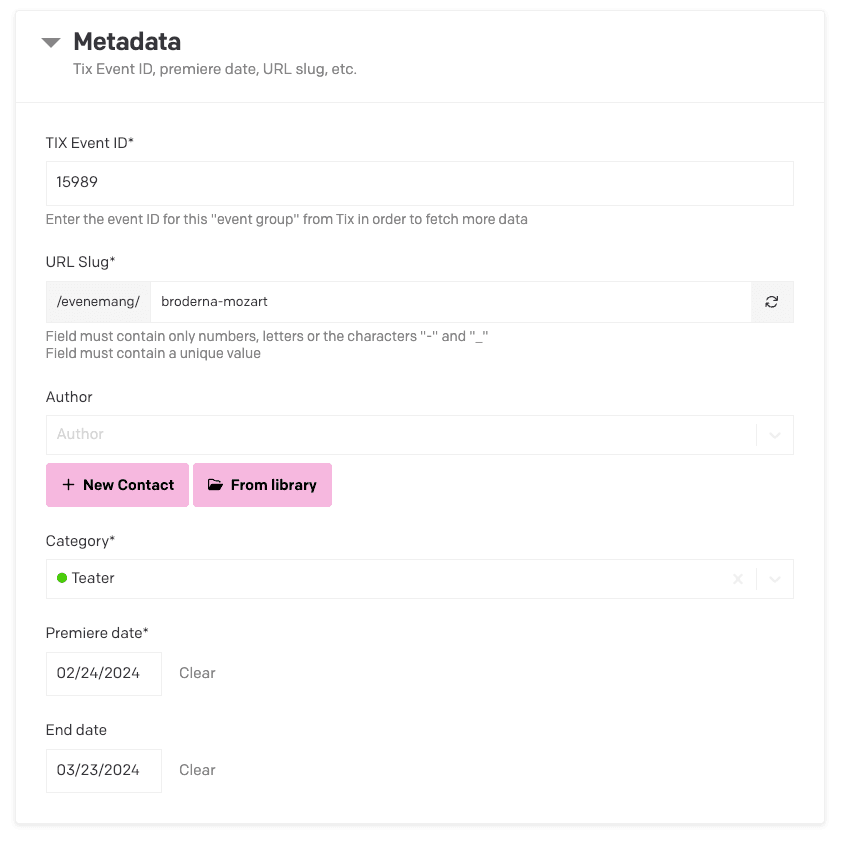Image resolution: width=843 pixels, height=841 pixels.
Task: Click the folder icon on From library
Action: tap(215, 485)
